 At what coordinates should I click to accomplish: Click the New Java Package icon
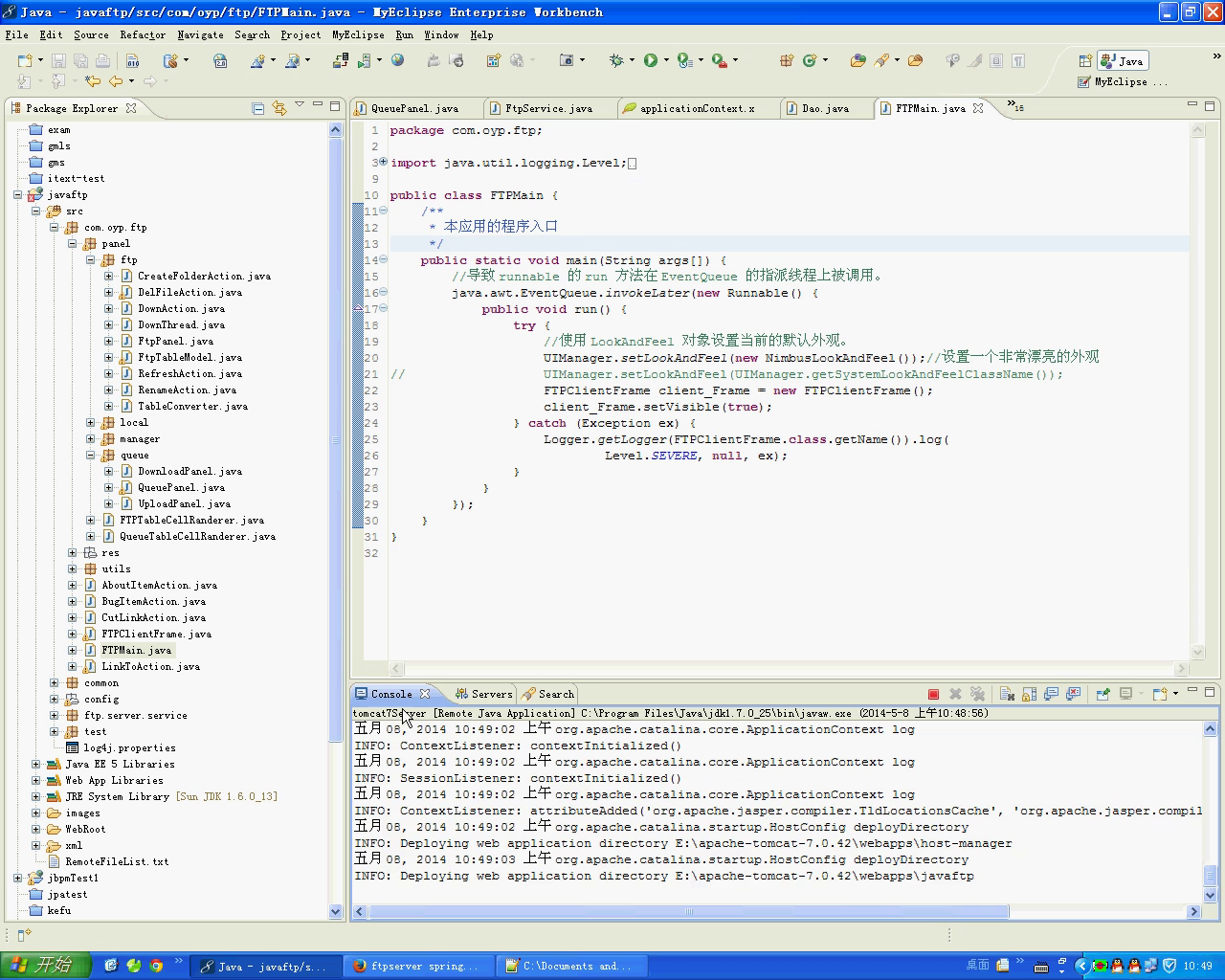(x=787, y=60)
